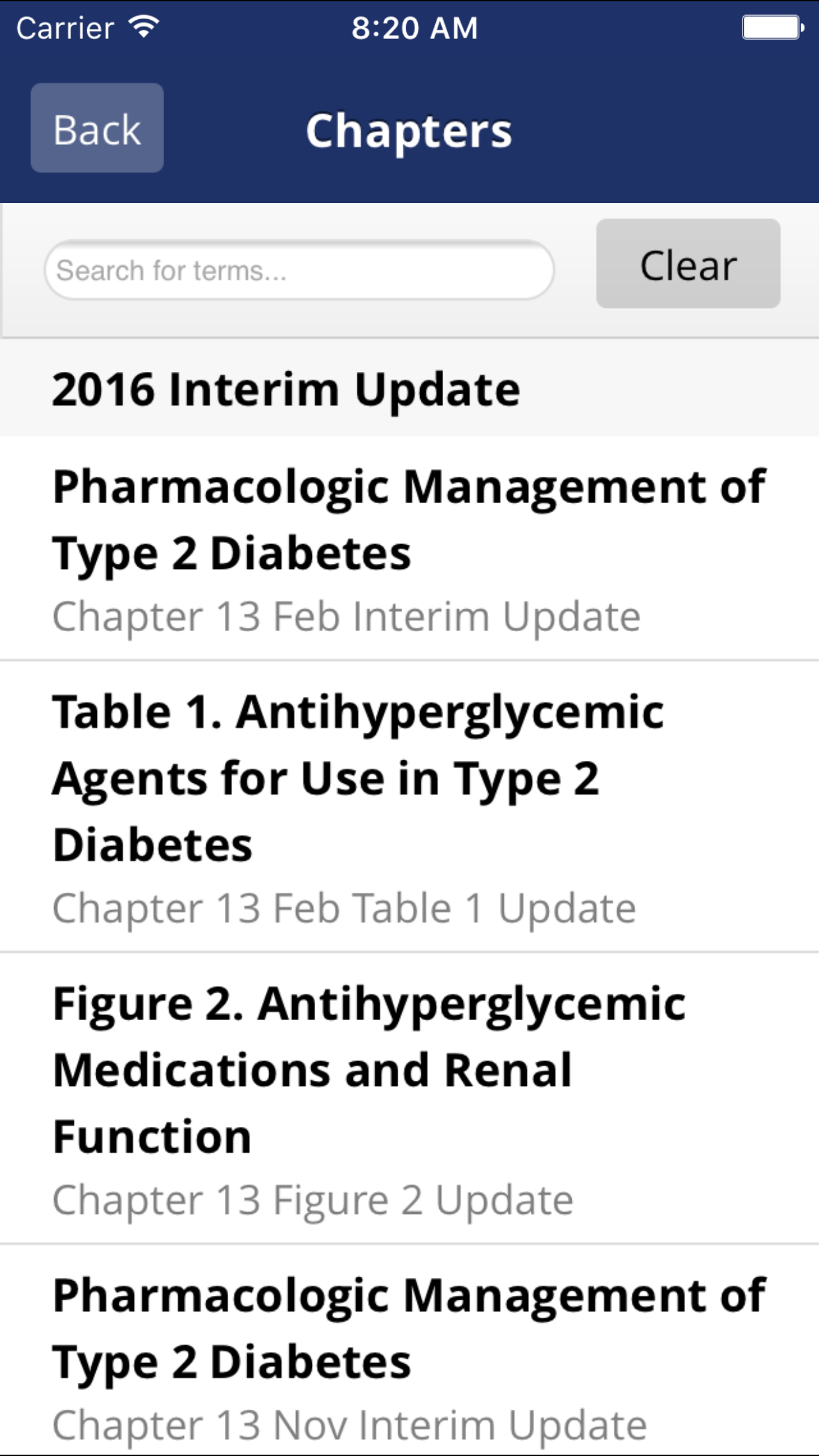Tap the Chapters navigation title

point(409,131)
